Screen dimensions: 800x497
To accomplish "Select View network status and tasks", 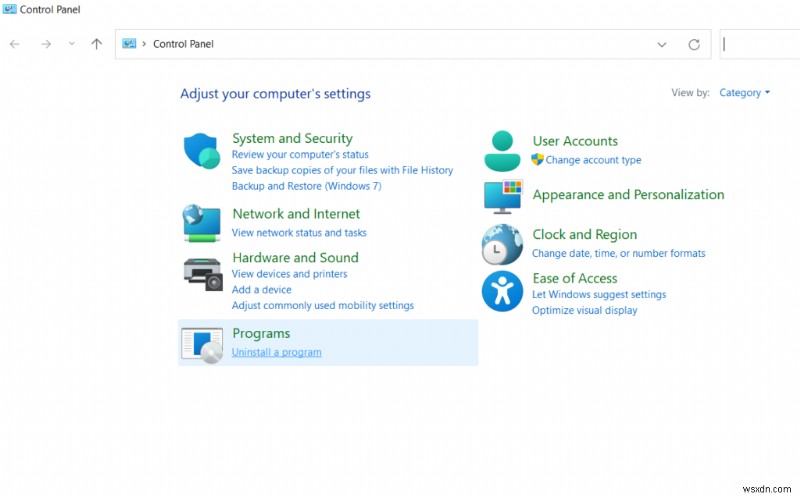I will point(299,233).
